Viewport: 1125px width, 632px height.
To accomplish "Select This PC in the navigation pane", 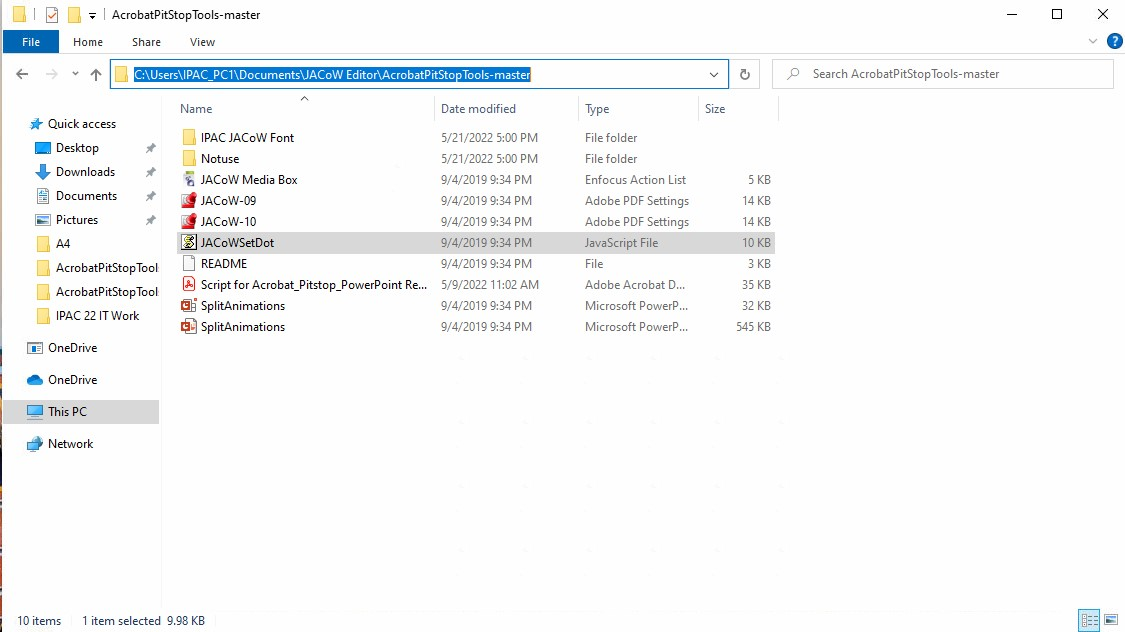I will coord(67,412).
